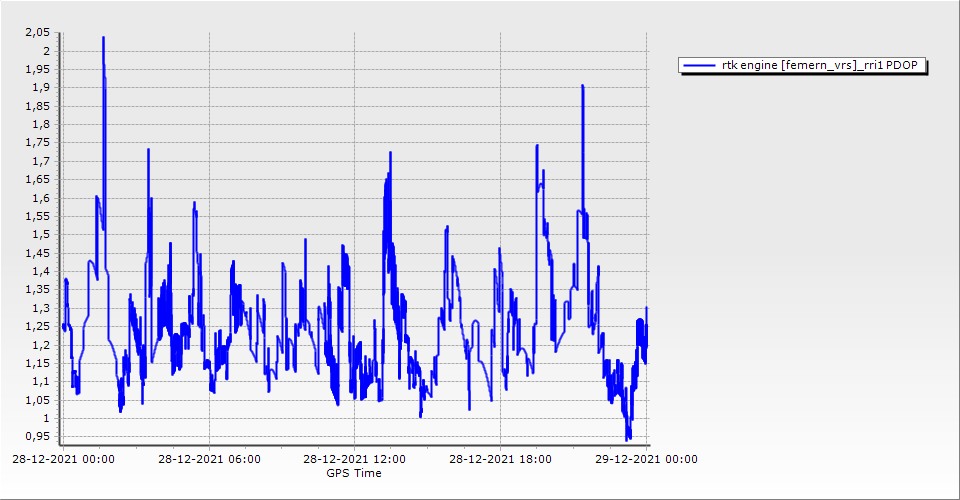The height and width of the screenshot is (500, 960).
Task: Click the highest PDOP peak above 2
Action: point(103,38)
